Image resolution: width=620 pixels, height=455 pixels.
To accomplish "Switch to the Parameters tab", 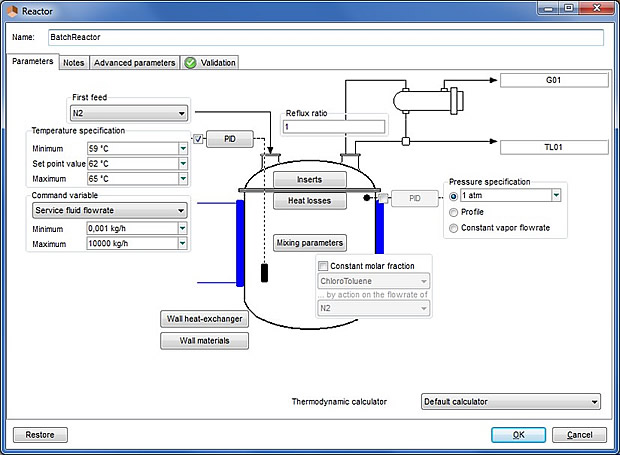I will pyautogui.click(x=32, y=61).
